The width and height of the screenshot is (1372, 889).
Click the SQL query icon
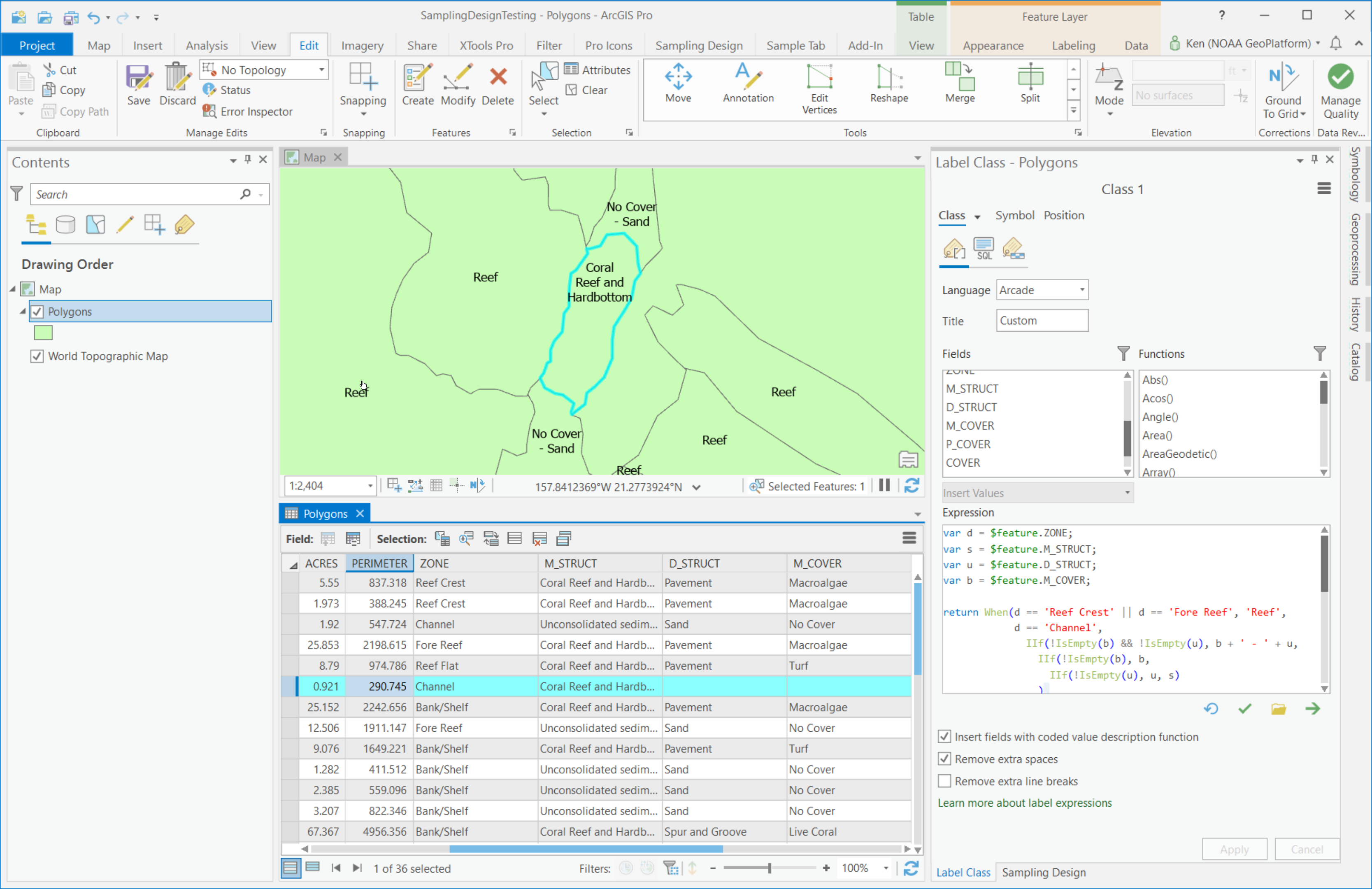point(984,249)
